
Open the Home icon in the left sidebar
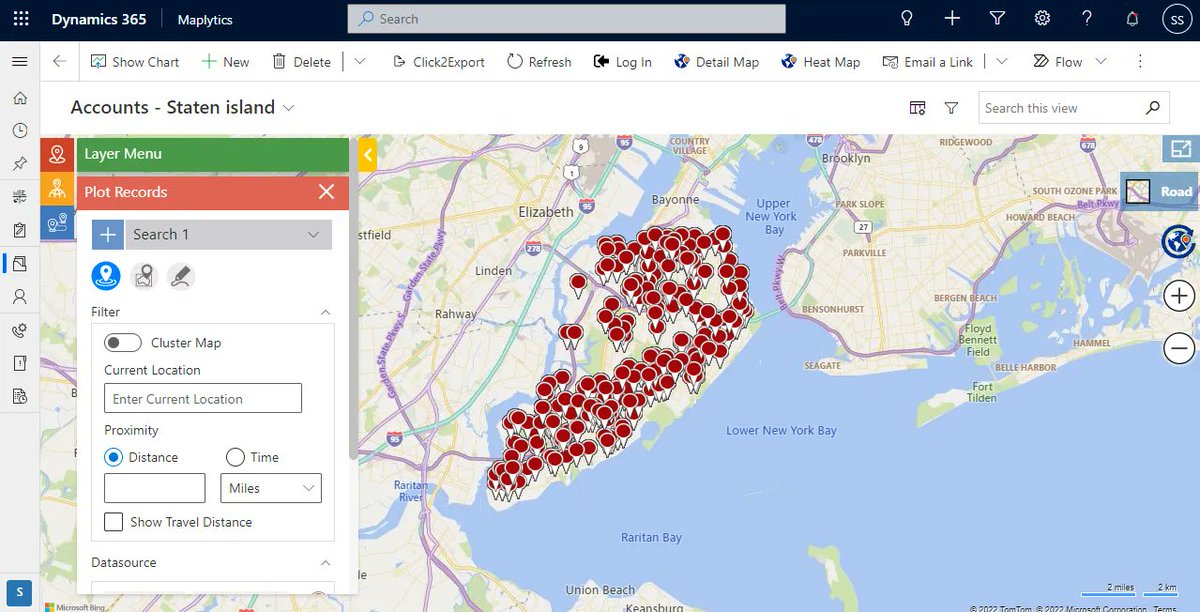[x=18, y=97]
